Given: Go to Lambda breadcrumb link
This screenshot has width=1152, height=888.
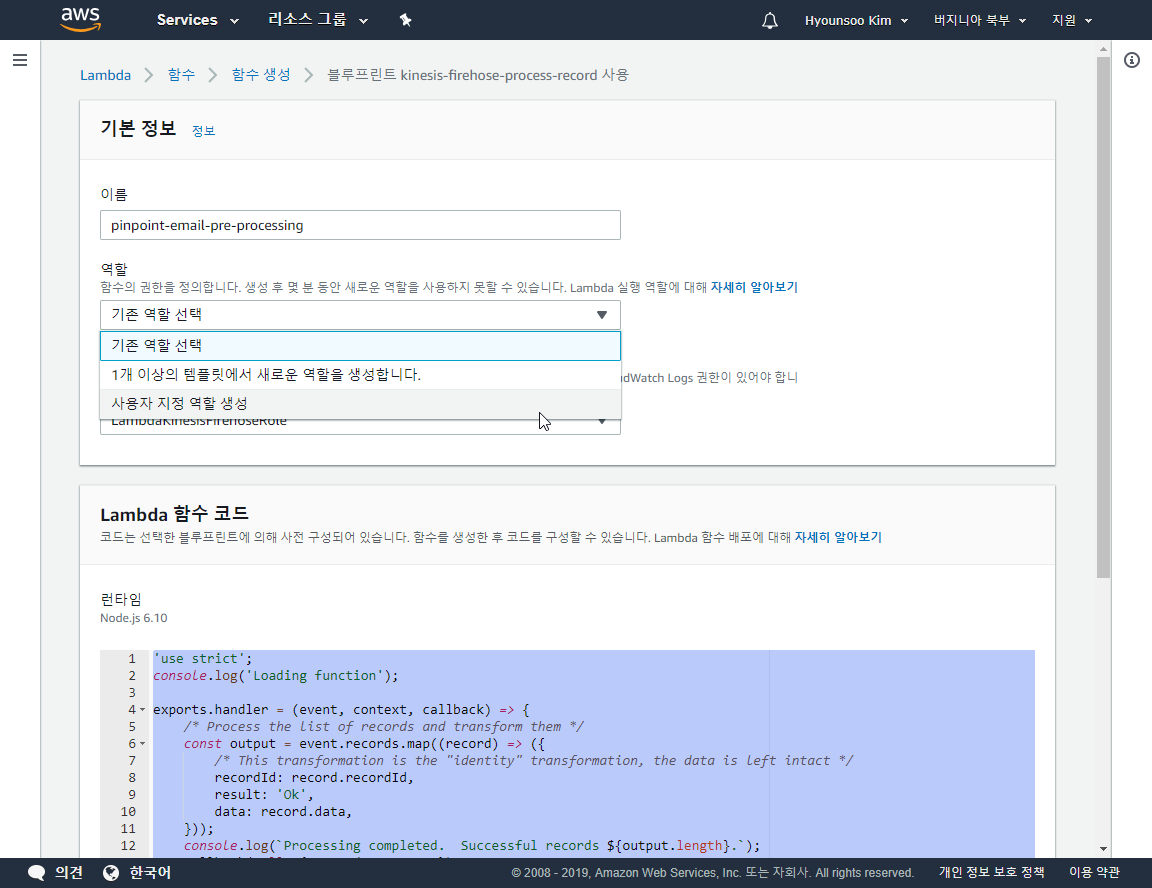Looking at the screenshot, I should pyautogui.click(x=105, y=75).
